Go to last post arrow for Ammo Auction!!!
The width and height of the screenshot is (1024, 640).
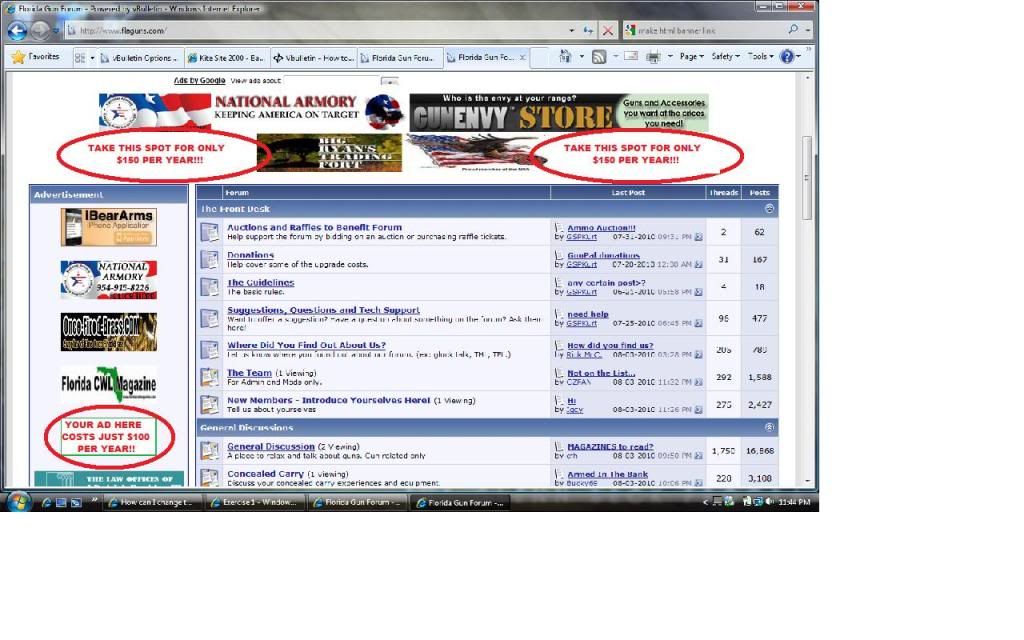coord(698,237)
